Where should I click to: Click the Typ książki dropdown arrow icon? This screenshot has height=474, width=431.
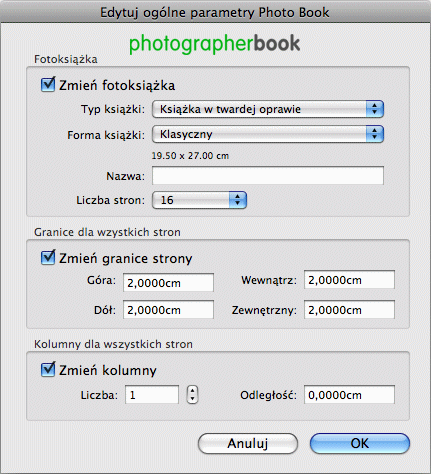click(x=375, y=109)
